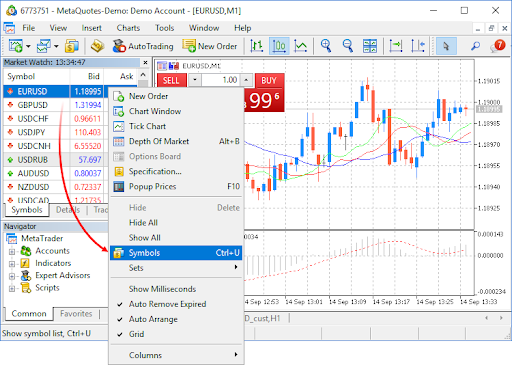Toggle Auto Remove Expired option

176,304
